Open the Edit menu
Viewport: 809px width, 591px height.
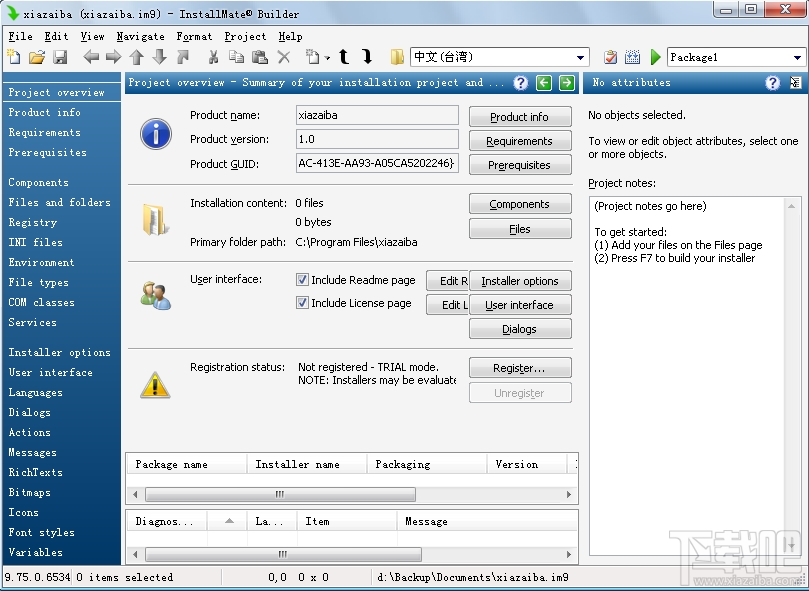56,37
